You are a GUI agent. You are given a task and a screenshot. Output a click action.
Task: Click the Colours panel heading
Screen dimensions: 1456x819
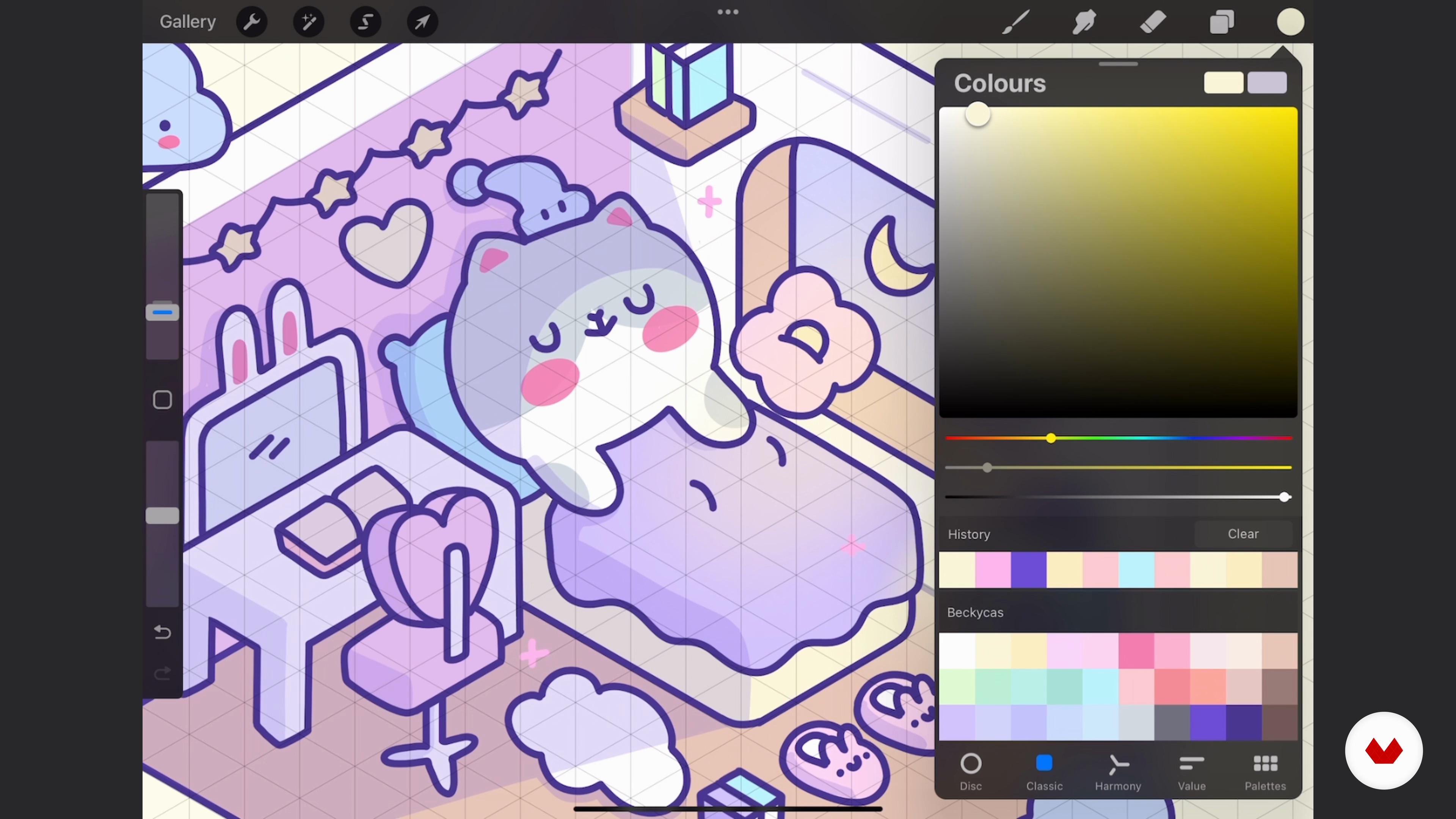point(1000,83)
